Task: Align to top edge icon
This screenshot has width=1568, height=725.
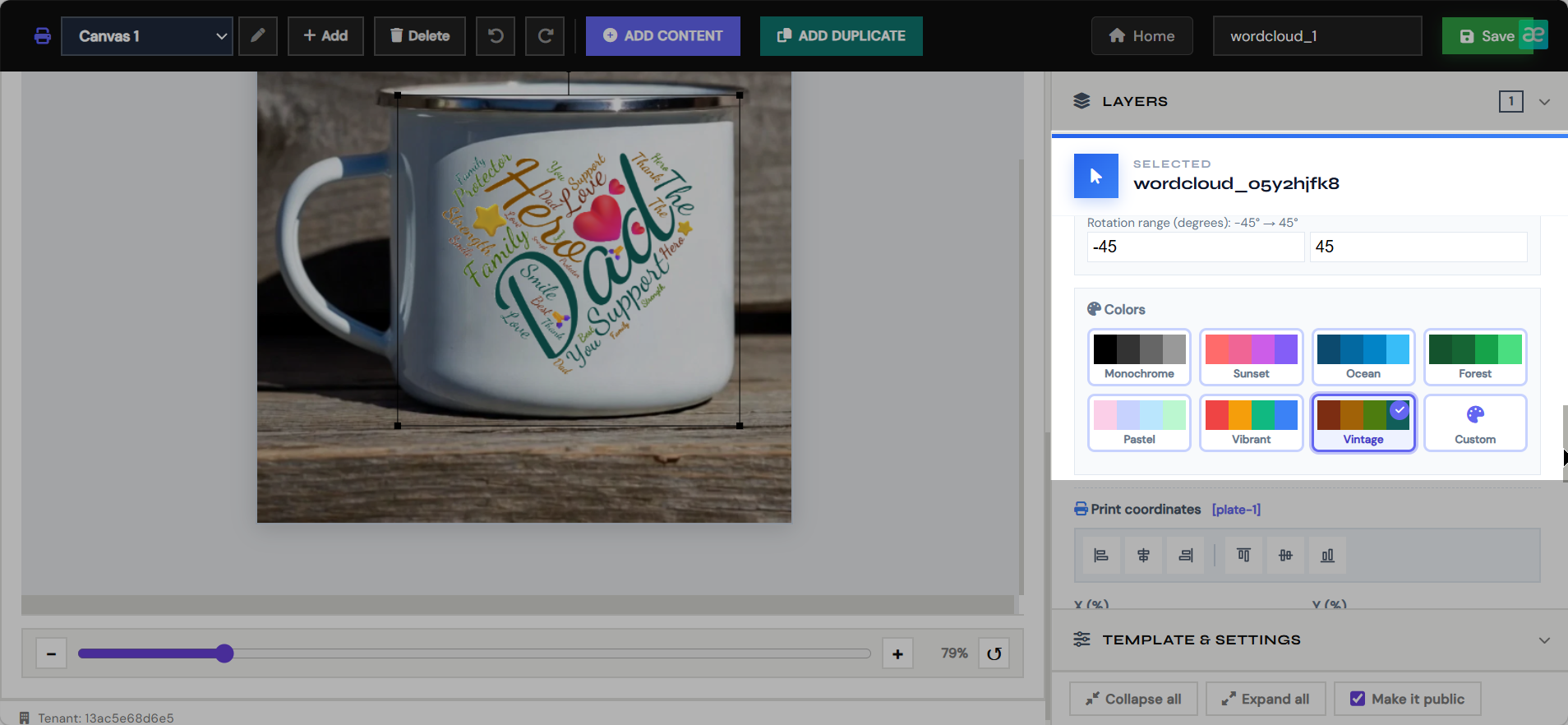Action: [1243, 556]
